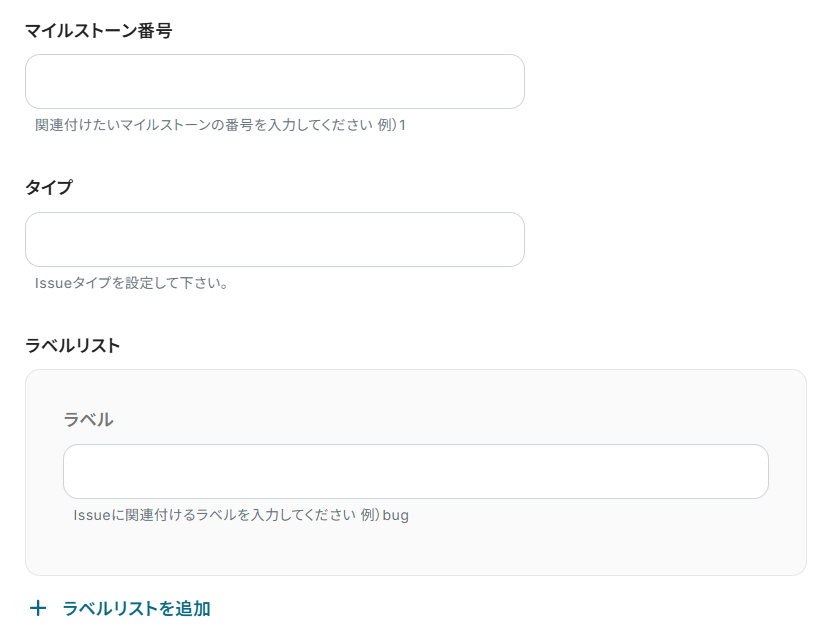Image resolution: width=832 pixels, height=643 pixels.
Task: Click the マイルストーン番号 field label
Action: pyautogui.click(x=98, y=31)
